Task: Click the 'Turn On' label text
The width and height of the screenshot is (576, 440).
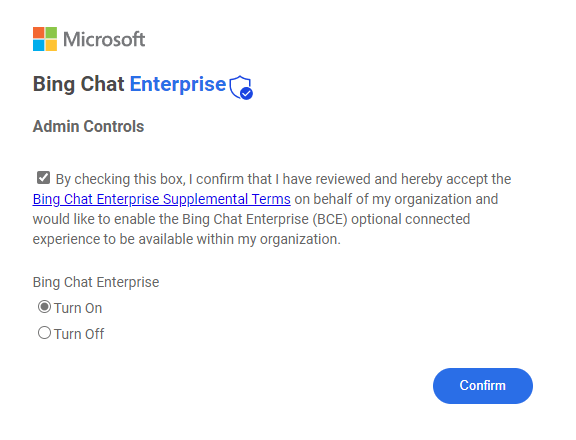Action: pos(78,308)
